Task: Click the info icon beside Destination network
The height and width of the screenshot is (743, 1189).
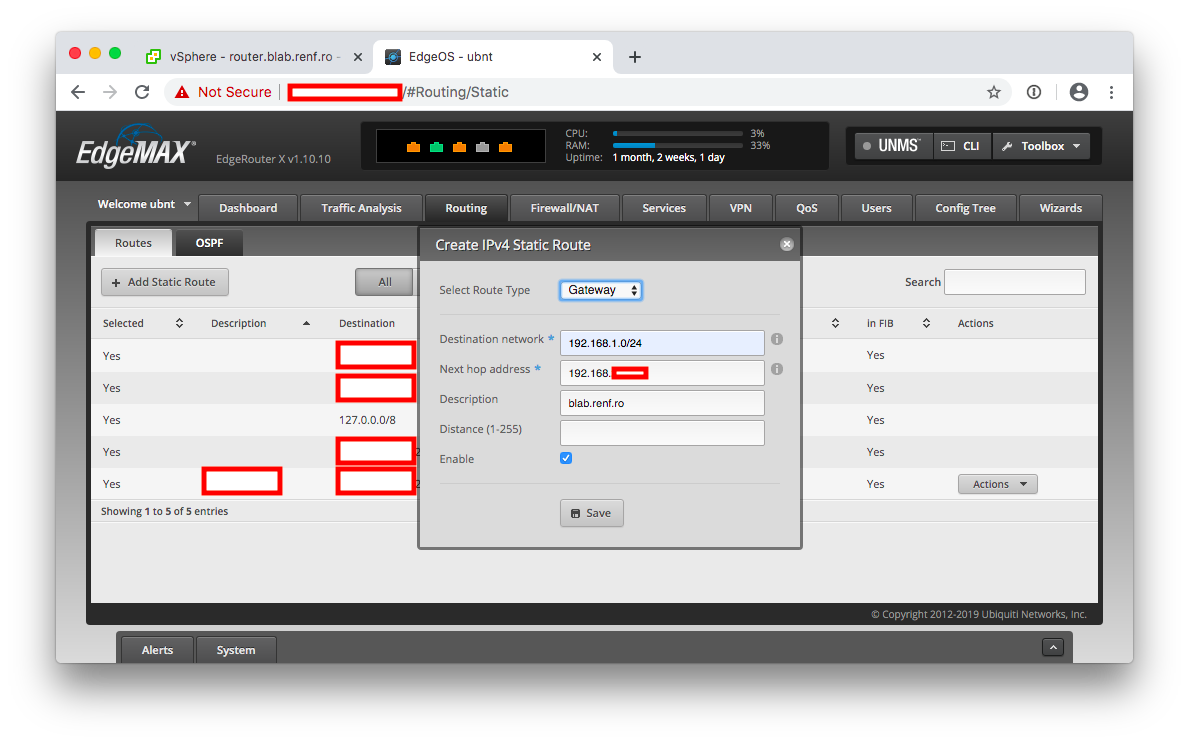Action: pos(776,339)
